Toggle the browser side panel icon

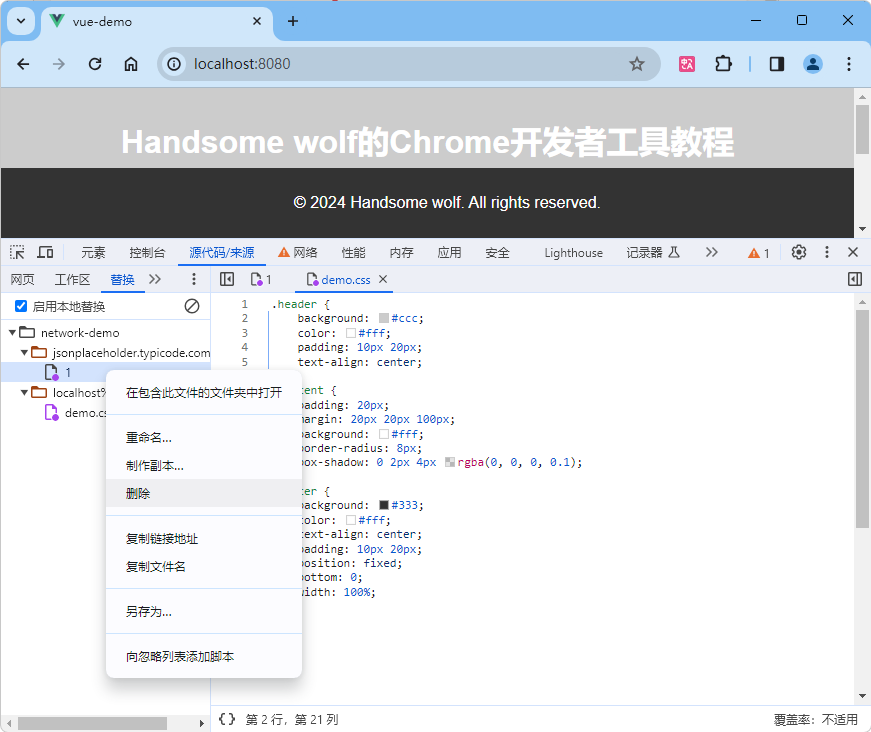(x=777, y=64)
